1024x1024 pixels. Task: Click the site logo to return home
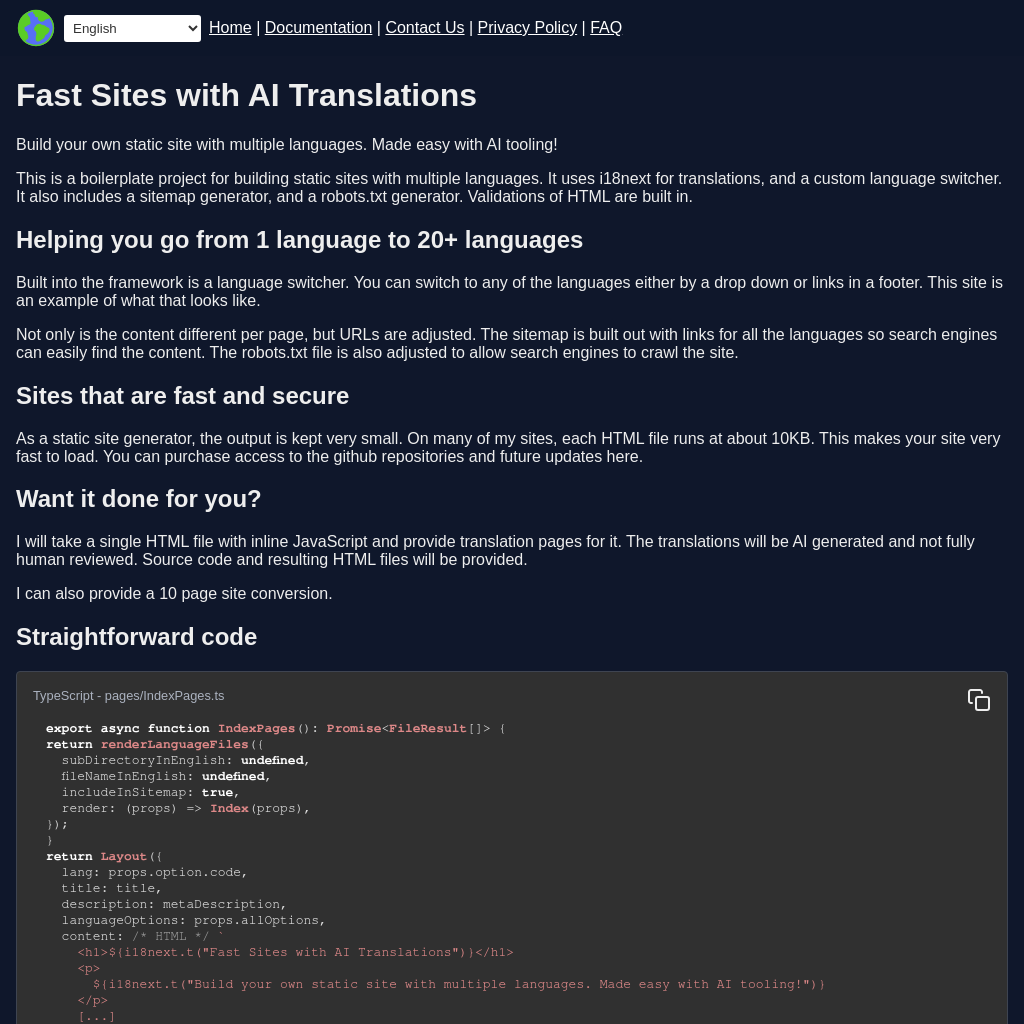click(36, 28)
